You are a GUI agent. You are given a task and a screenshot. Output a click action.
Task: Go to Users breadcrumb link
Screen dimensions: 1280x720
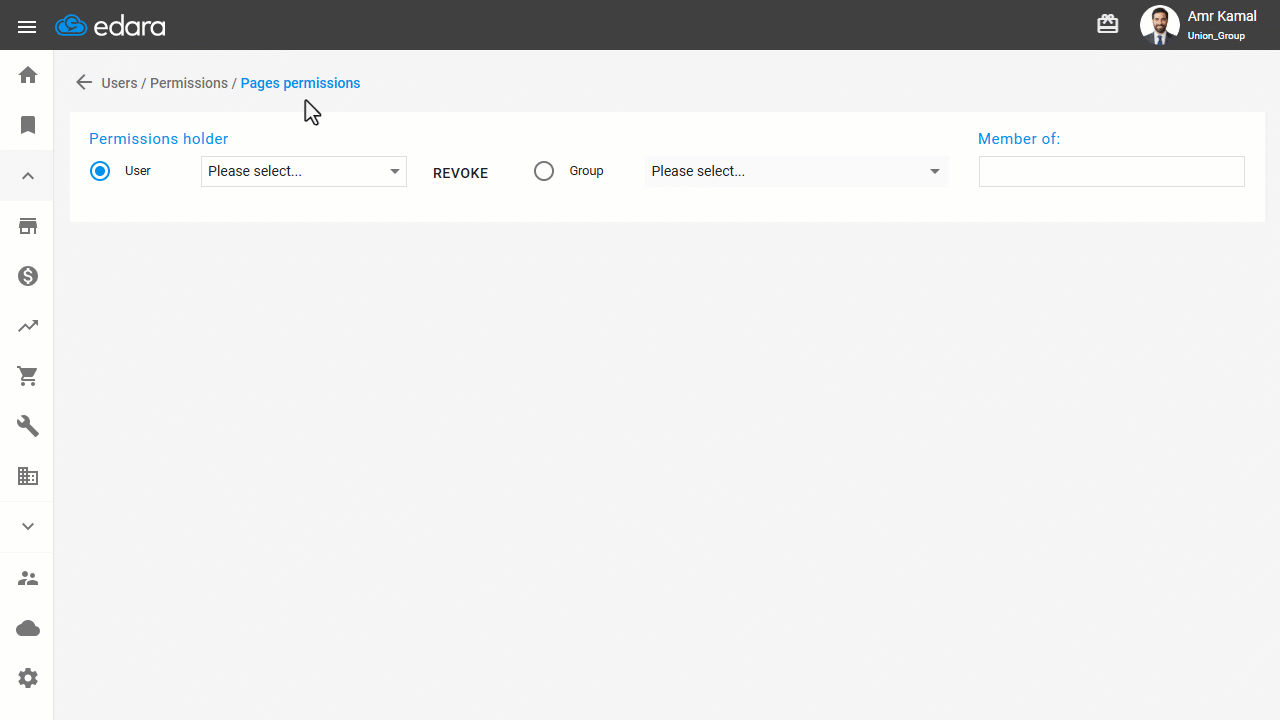click(119, 83)
